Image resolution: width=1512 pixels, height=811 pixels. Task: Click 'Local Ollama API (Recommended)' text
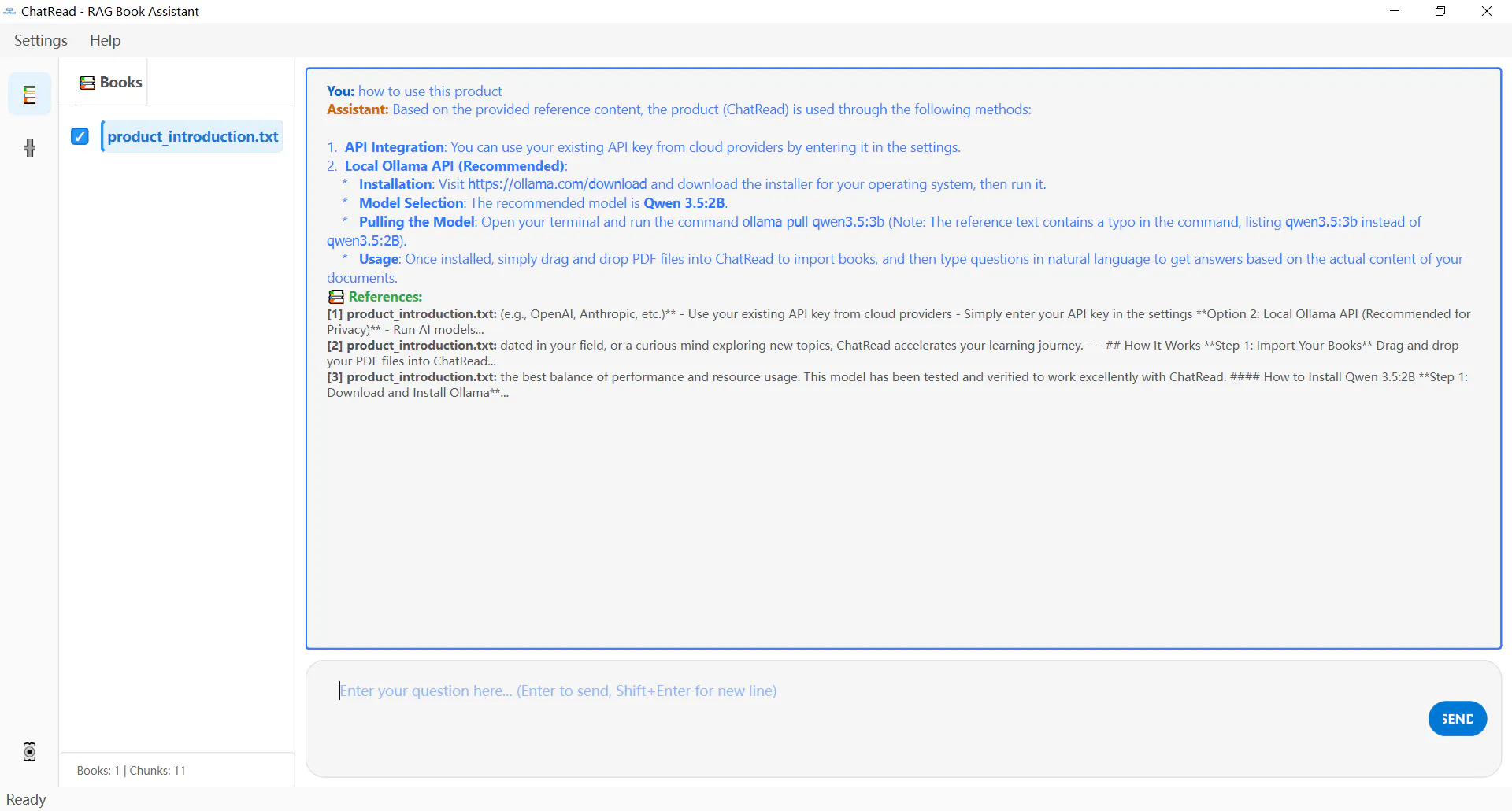(x=454, y=166)
